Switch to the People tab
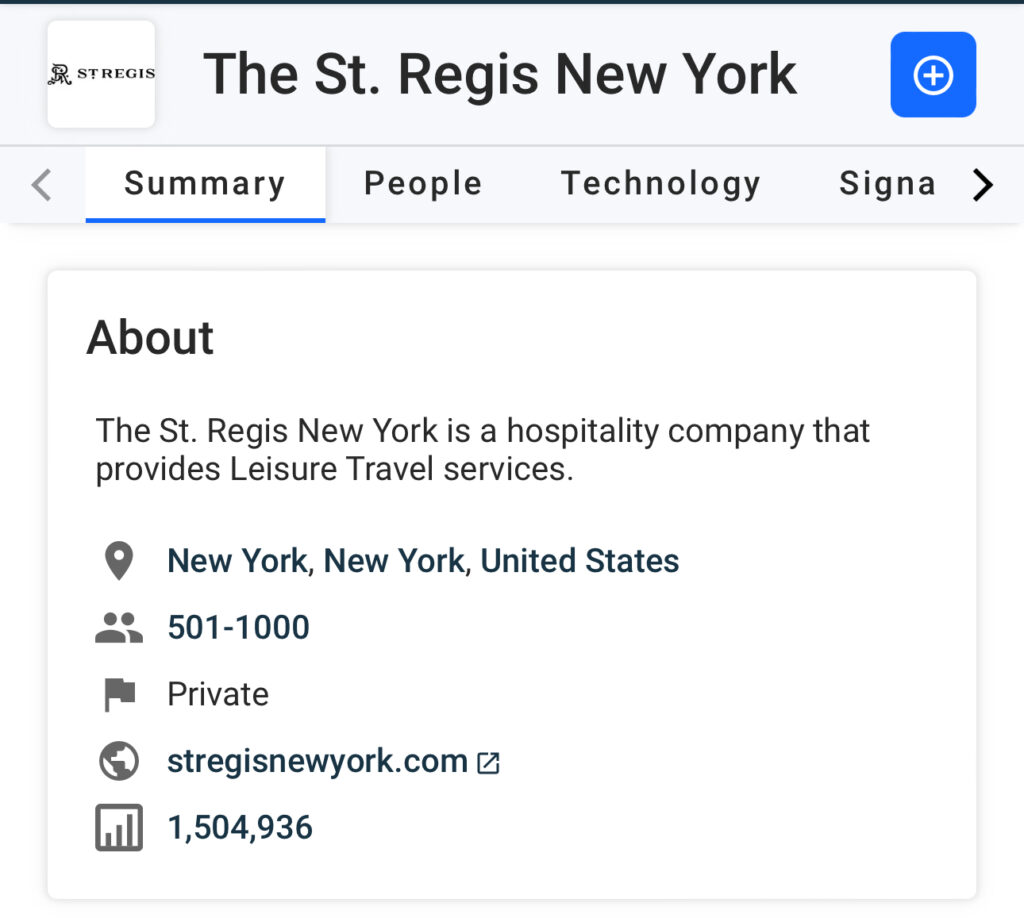 coord(423,184)
